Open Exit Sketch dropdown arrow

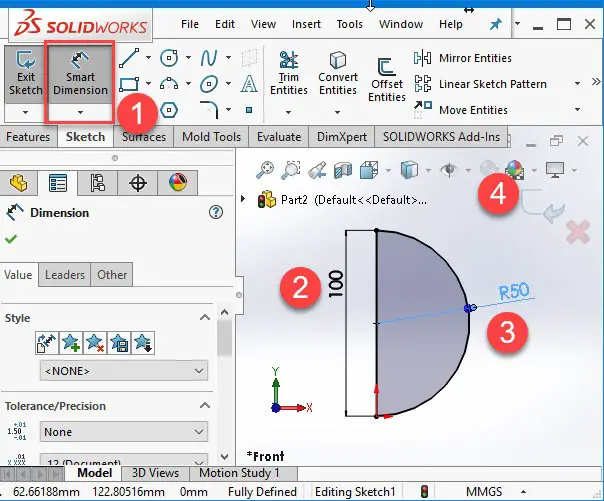tap(25, 112)
